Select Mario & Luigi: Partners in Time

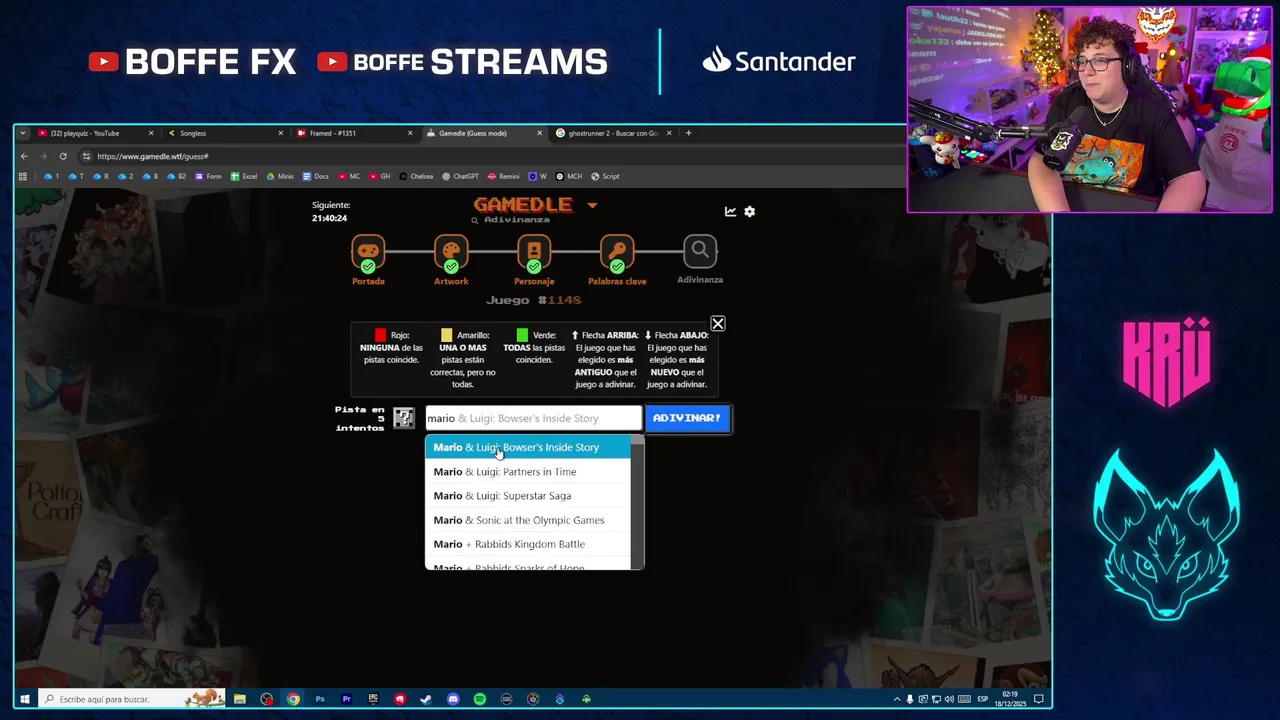click(528, 471)
